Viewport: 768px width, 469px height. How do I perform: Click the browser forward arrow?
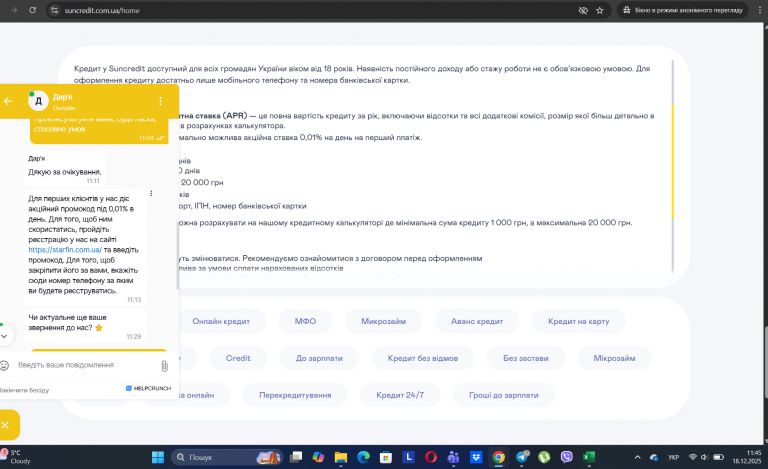tap(14, 10)
